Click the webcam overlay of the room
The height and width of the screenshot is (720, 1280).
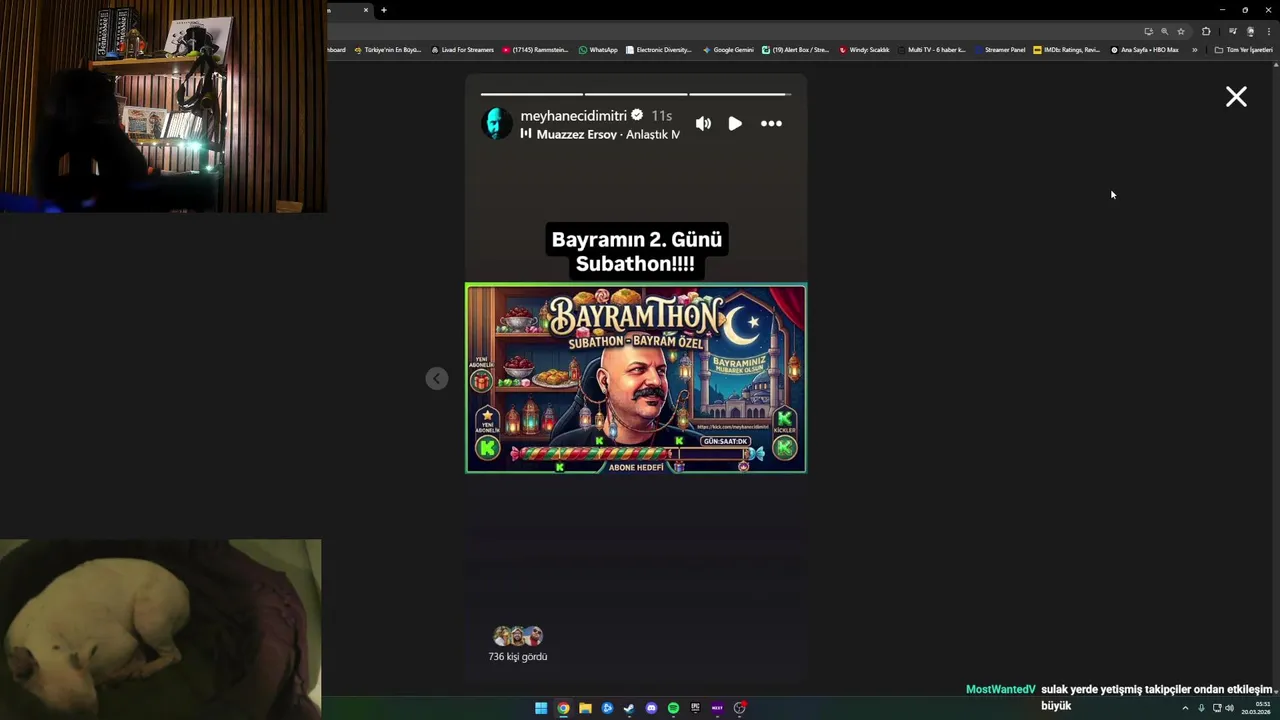[163, 106]
